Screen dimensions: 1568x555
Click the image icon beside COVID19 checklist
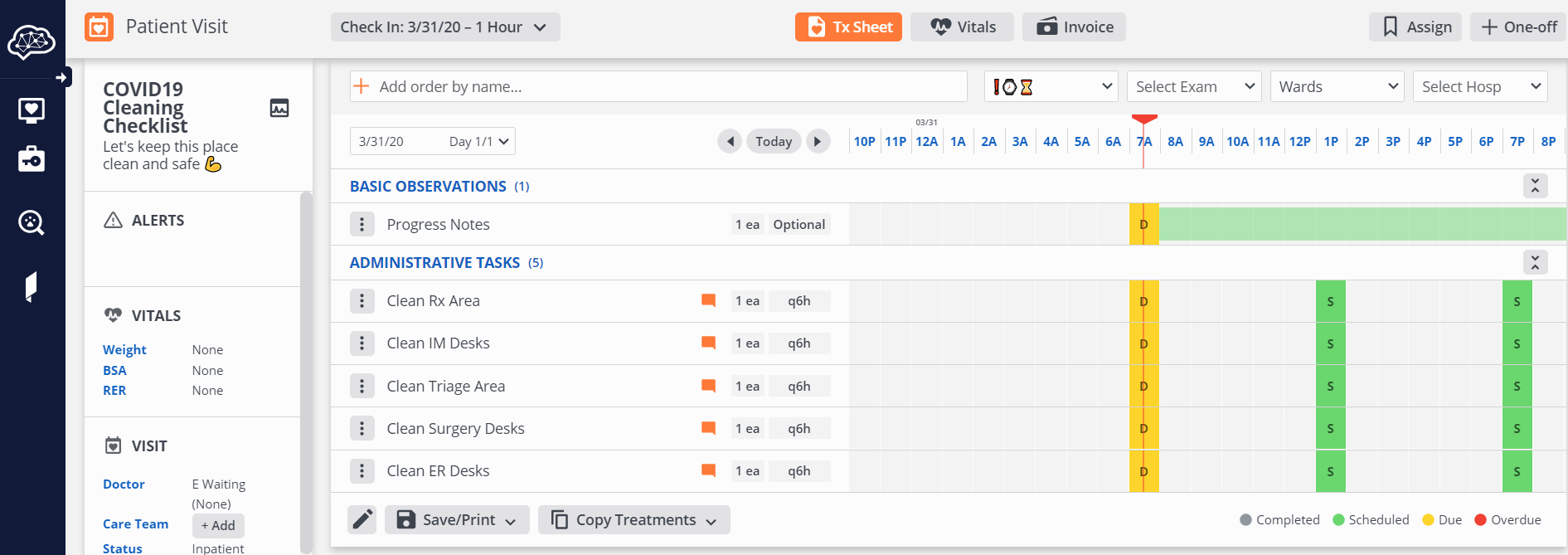point(279,108)
